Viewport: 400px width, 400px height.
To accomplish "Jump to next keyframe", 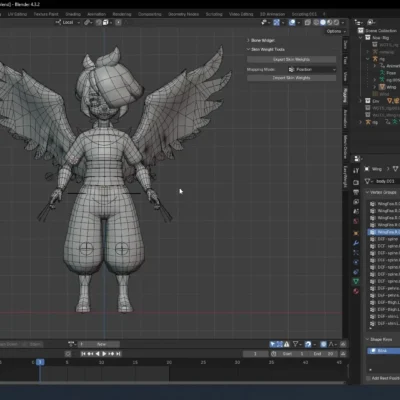I will [111, 354].
